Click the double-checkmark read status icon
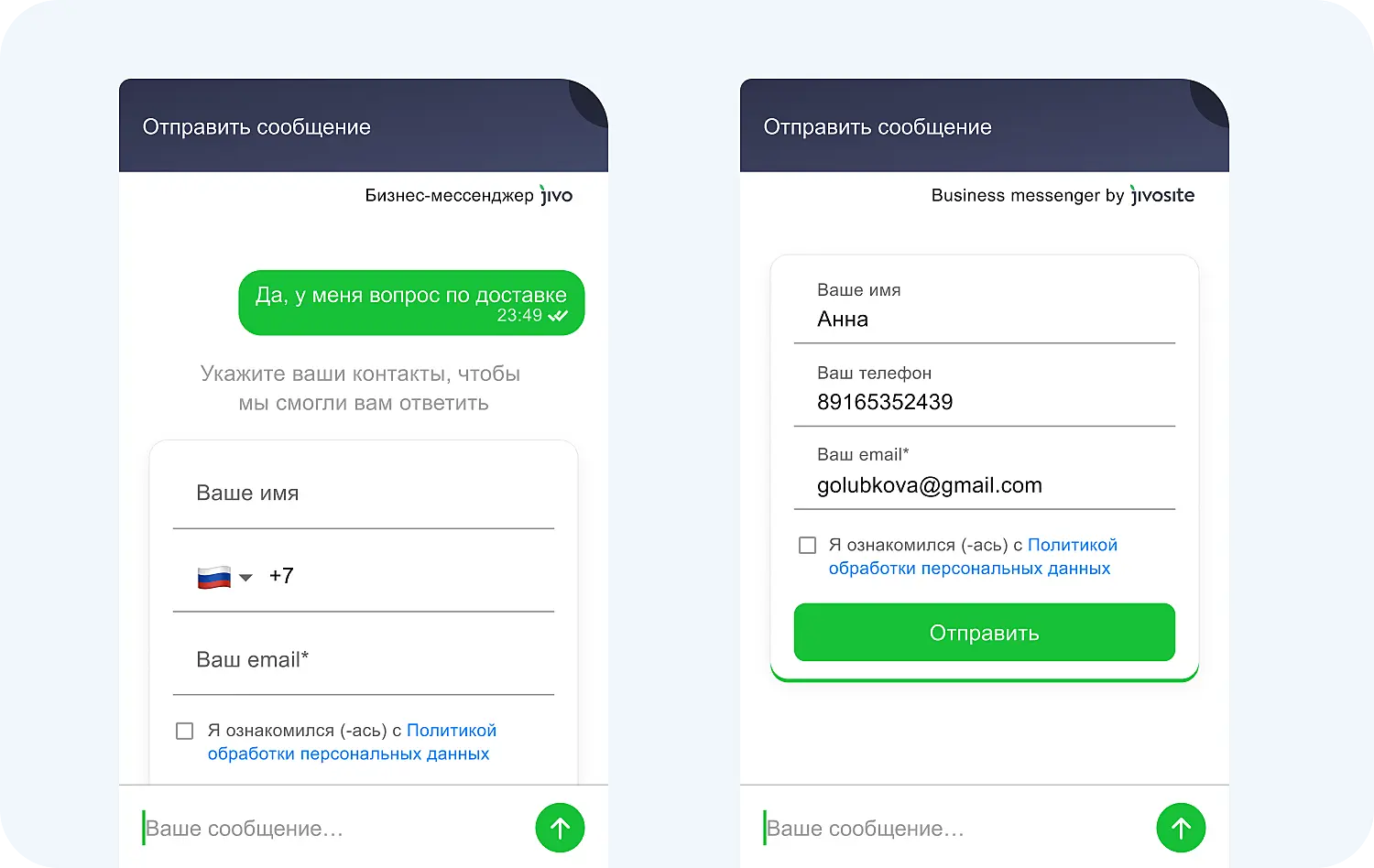The height and width of the screenshot is (868, 1374). 558,316
